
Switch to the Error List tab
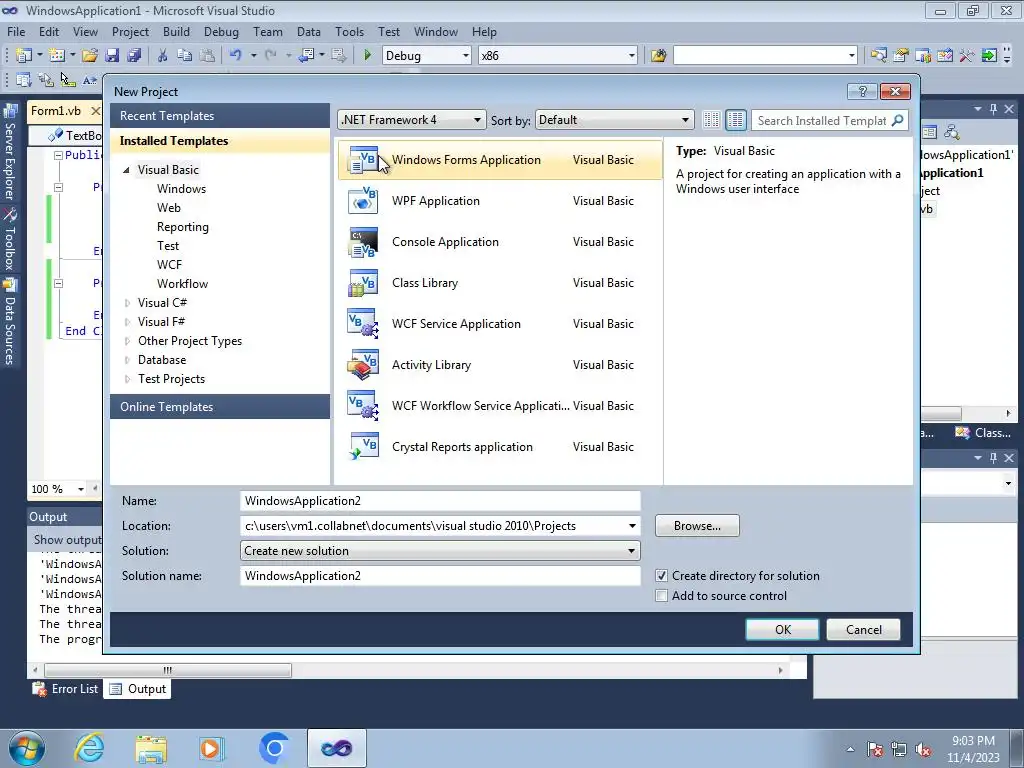(x=66, y=689)
